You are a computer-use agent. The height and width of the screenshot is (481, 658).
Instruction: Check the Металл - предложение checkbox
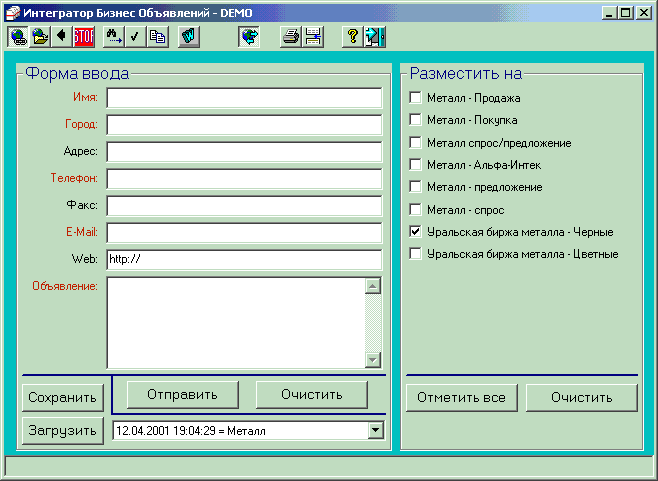coord(415,187)
